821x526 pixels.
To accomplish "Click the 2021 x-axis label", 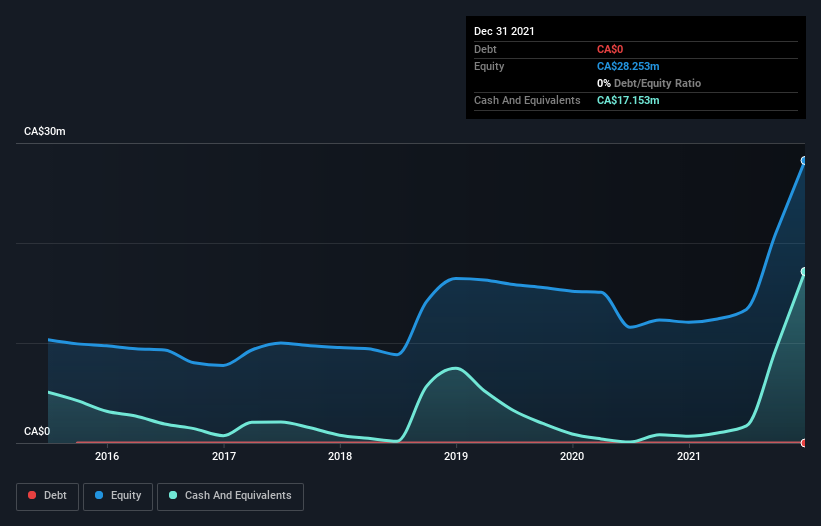I will [689, 456].
